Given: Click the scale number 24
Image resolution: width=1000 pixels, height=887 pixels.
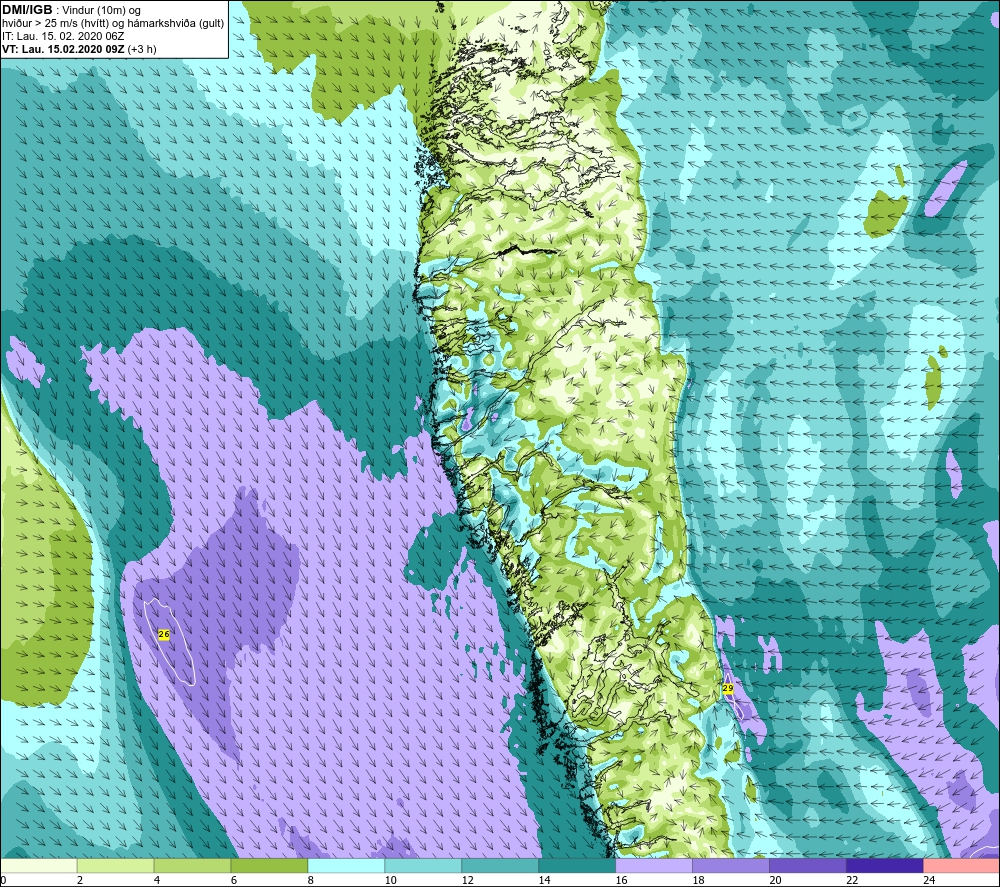Looking at the screenshot, I should coord(929,881).
